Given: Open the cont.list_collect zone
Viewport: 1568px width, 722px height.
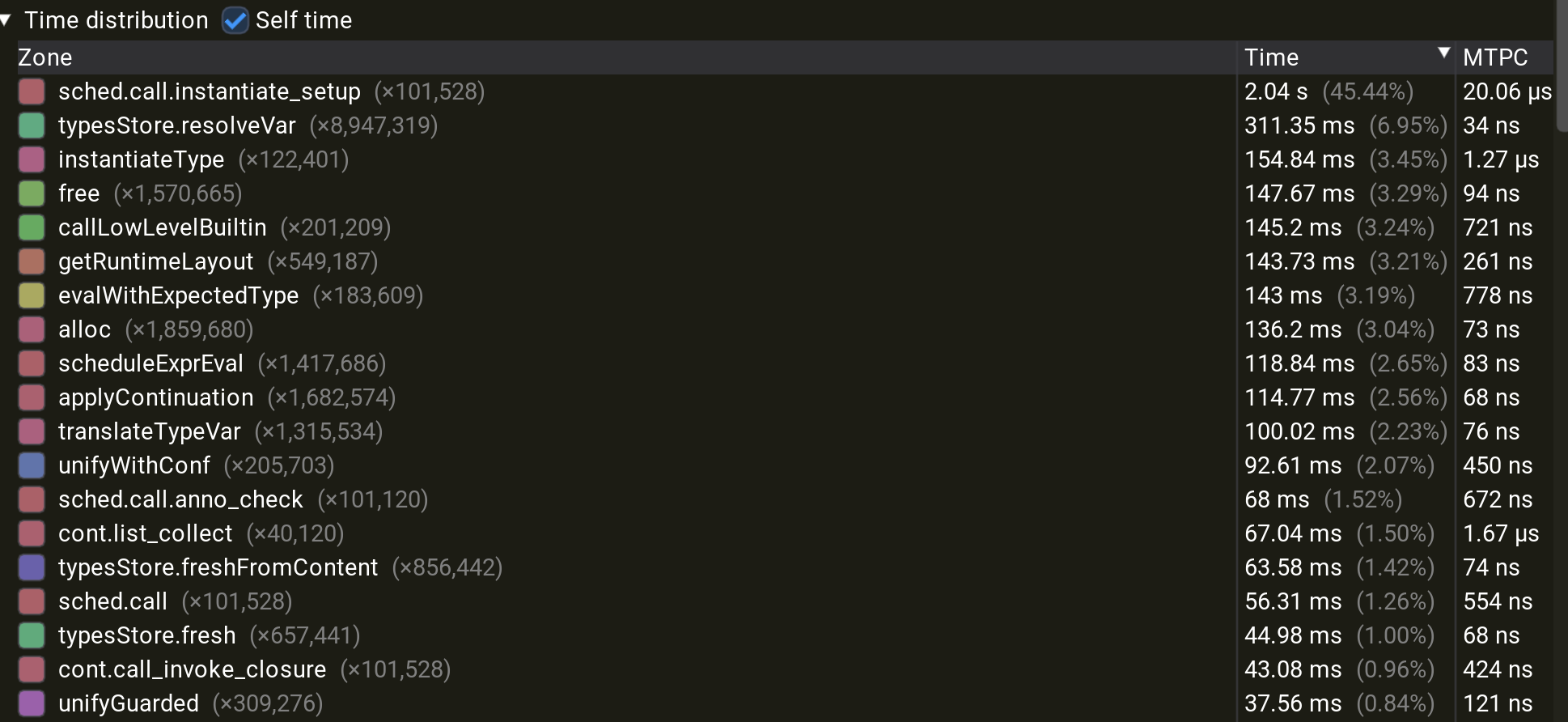Looking at the screenshot, I should point(145,533).
